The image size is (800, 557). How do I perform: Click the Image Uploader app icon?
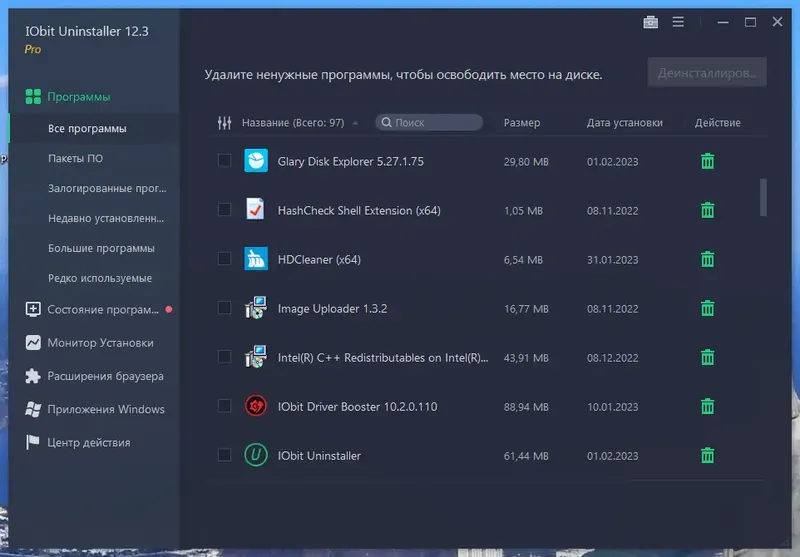pyautogui.click(x=256, y=308)
